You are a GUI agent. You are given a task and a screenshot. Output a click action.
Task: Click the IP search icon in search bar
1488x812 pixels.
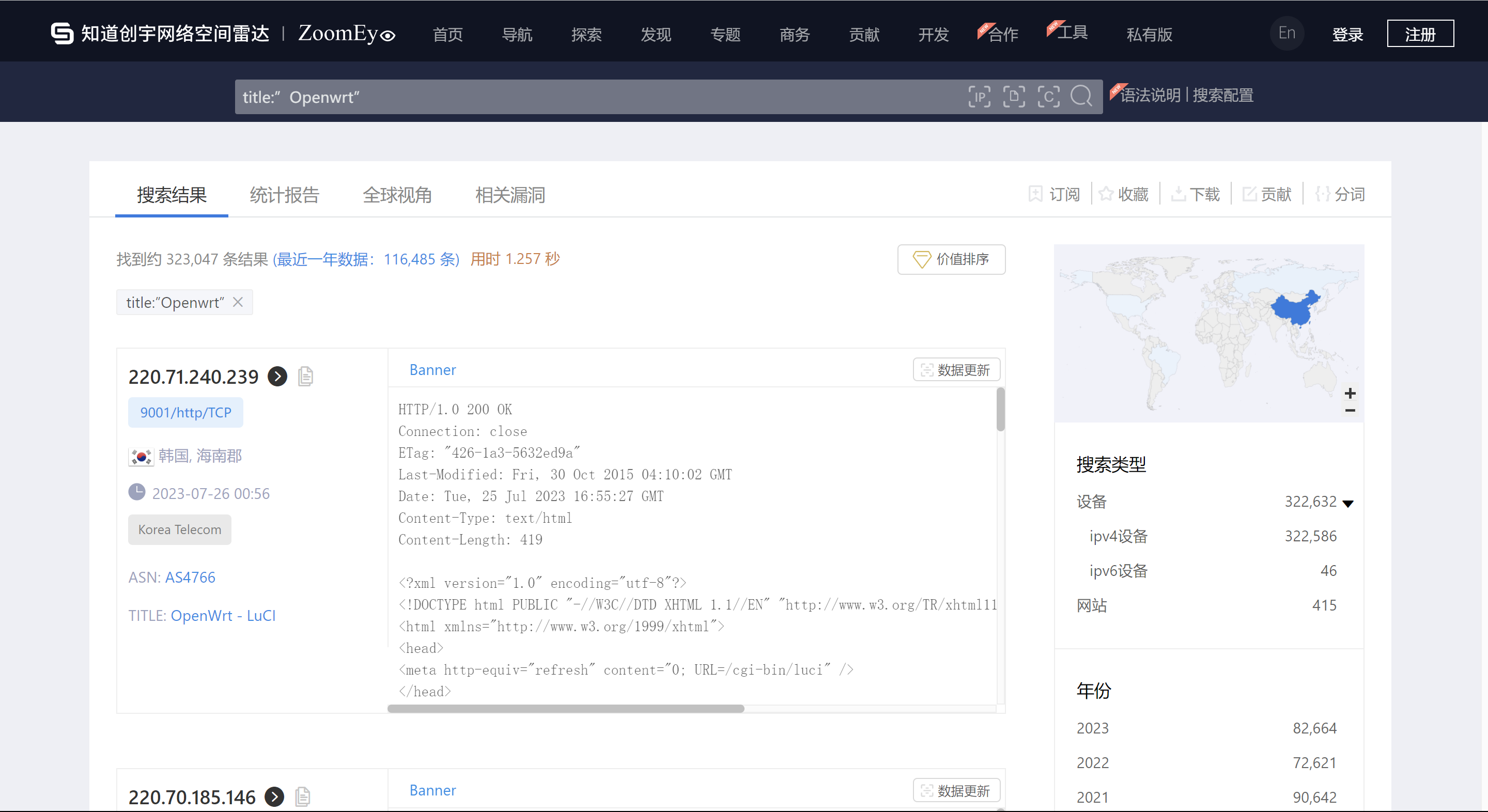(979, 97)
